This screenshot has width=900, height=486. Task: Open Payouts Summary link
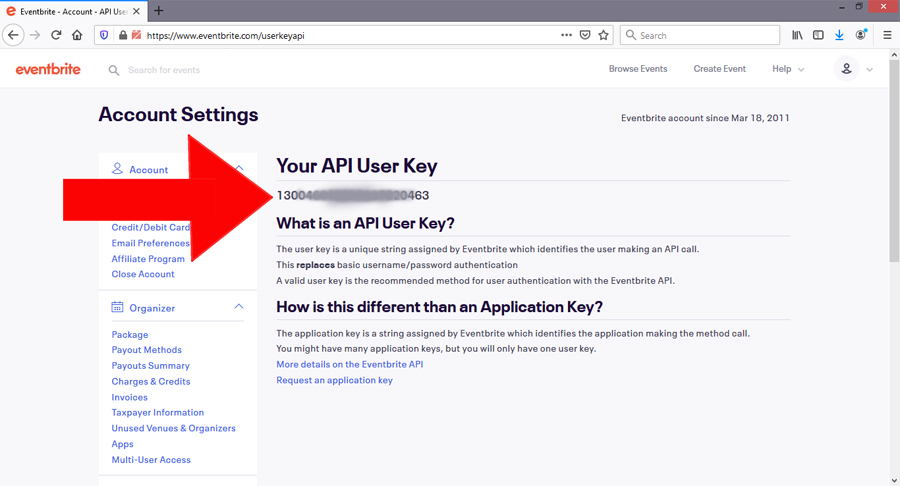150,366
